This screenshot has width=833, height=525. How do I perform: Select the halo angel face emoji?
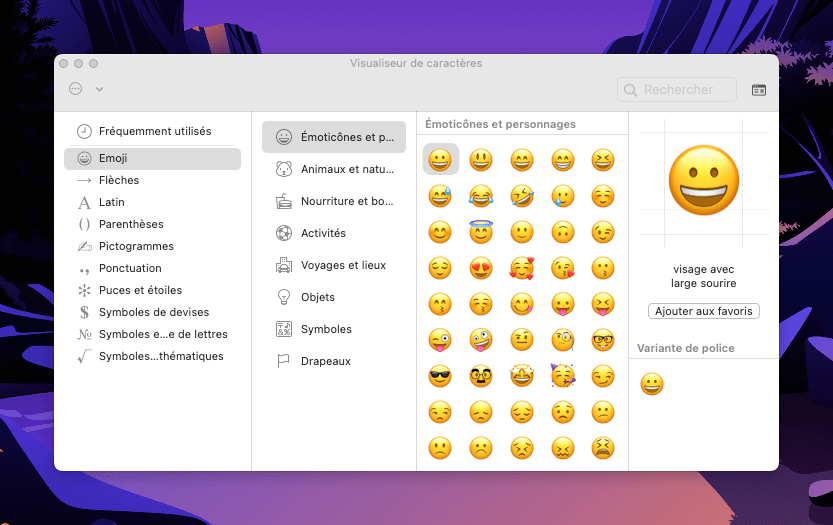coord(481,232)
